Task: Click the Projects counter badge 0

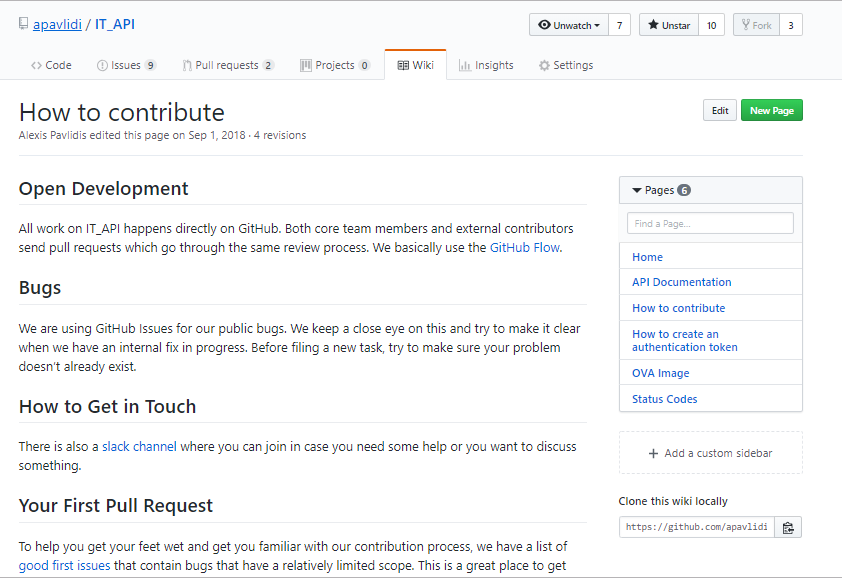Action: [365, 66]
